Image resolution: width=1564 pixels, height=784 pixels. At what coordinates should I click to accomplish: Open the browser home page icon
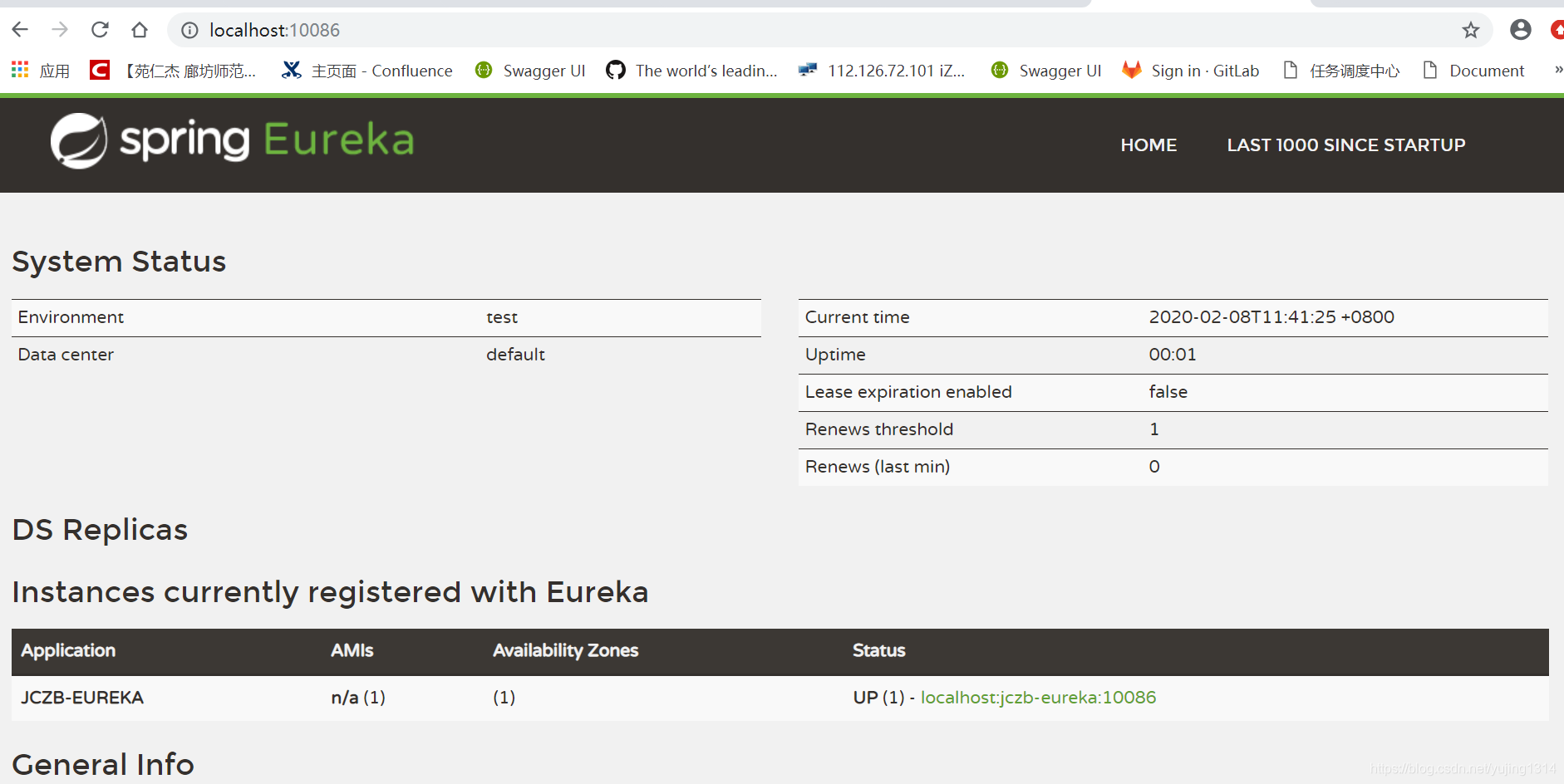140,30
